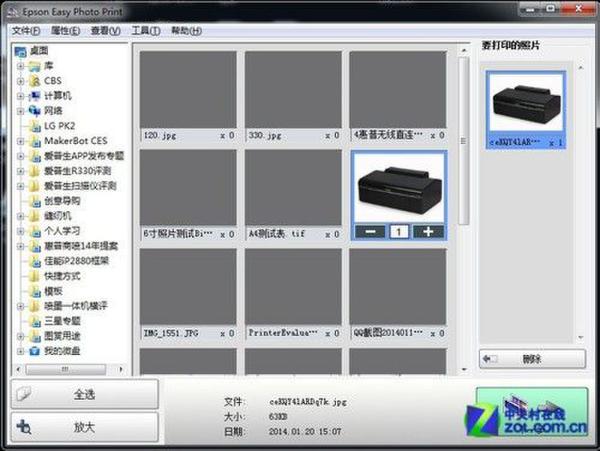Expand the 我的微盘 tree node
The width and height of the screenshot is (600, 451).
tap(21, 351)
